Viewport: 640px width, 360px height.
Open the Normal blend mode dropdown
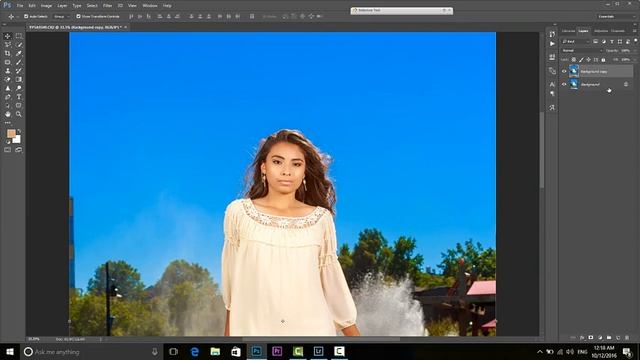582,51
